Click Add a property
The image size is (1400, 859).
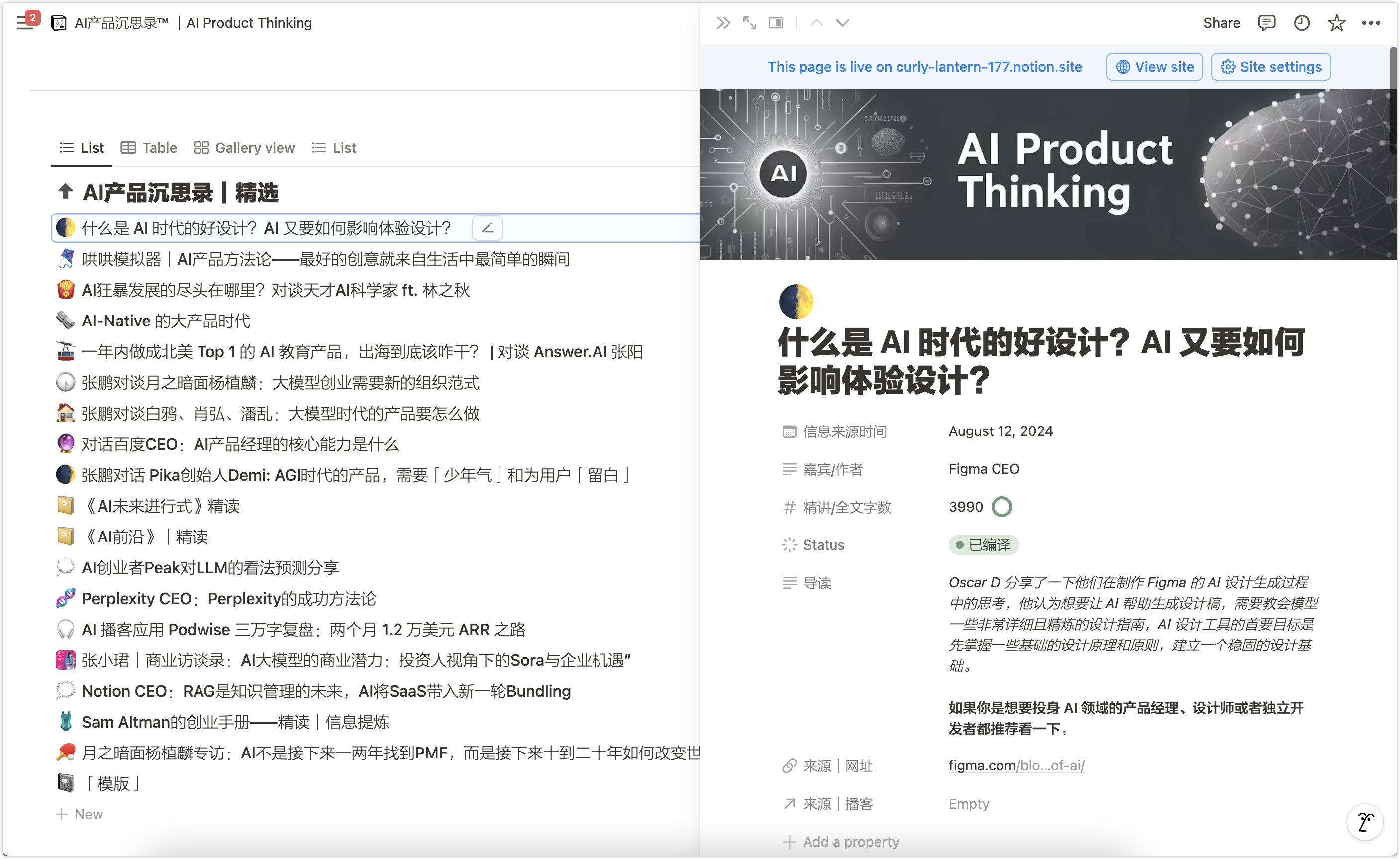point(841,842)
